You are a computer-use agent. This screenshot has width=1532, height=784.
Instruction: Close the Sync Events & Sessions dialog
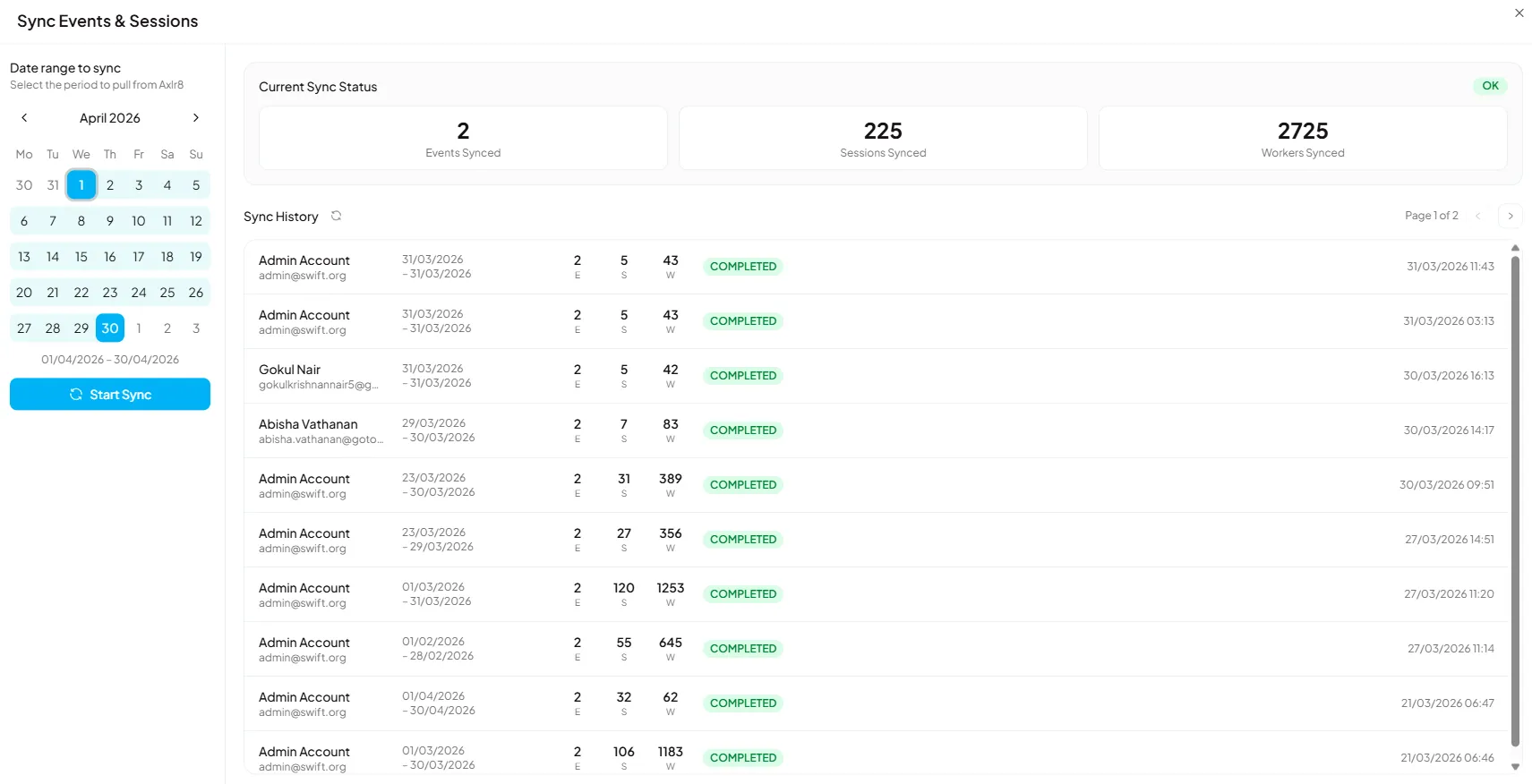pyautogui.click(x=1519, y=13)
